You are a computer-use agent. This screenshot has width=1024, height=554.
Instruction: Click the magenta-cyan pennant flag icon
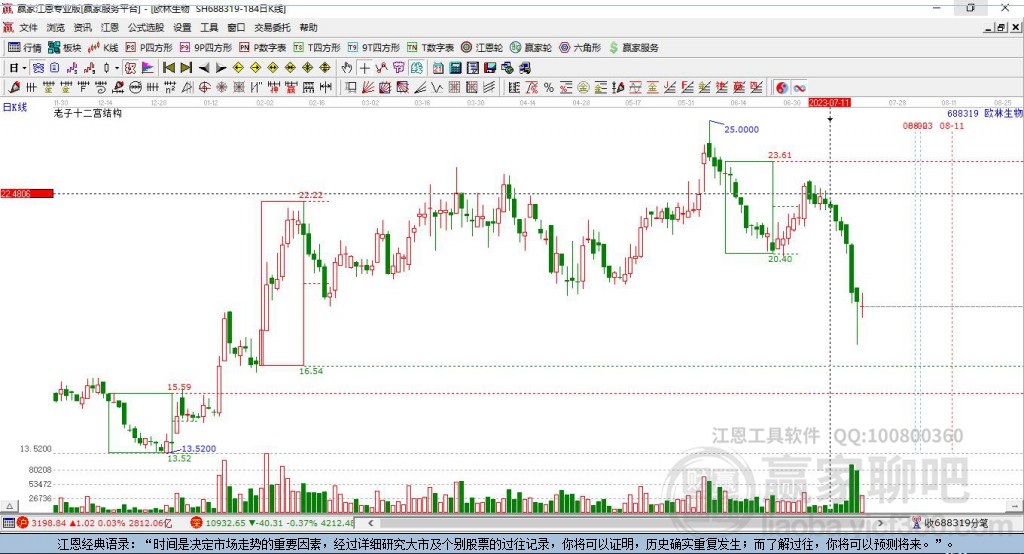(148, 68)
